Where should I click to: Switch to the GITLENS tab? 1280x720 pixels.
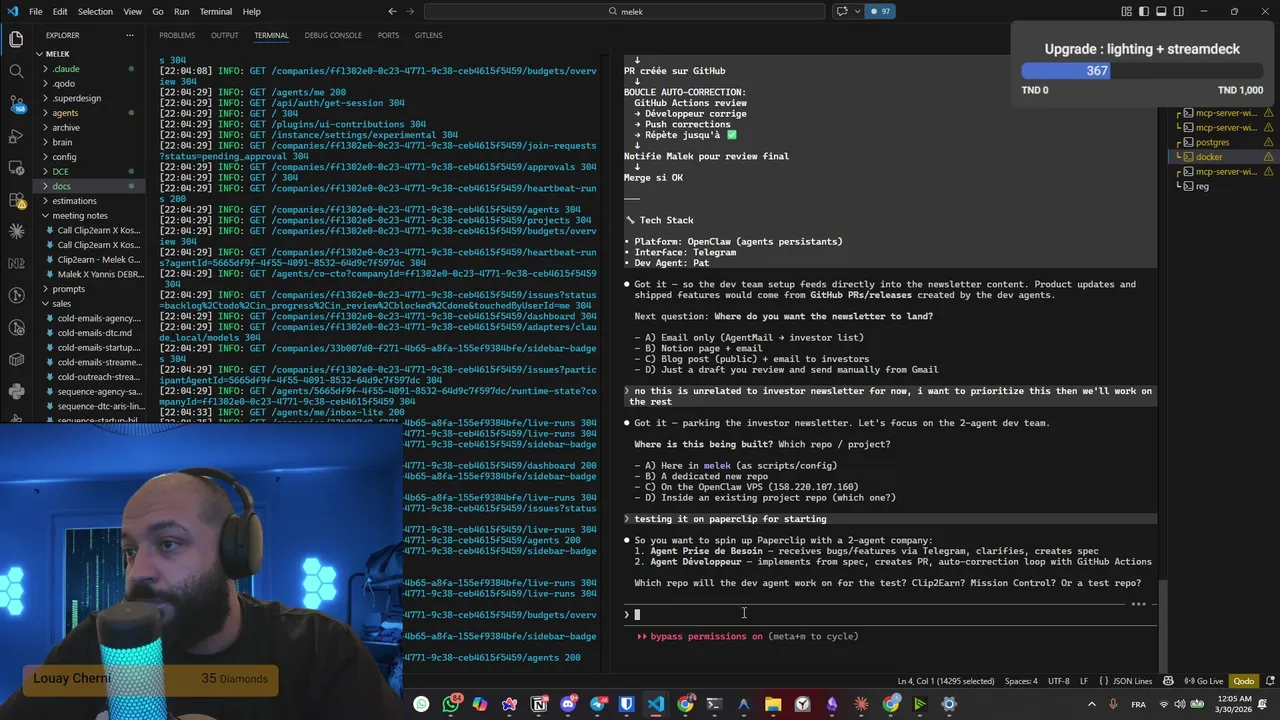point(428,35)
